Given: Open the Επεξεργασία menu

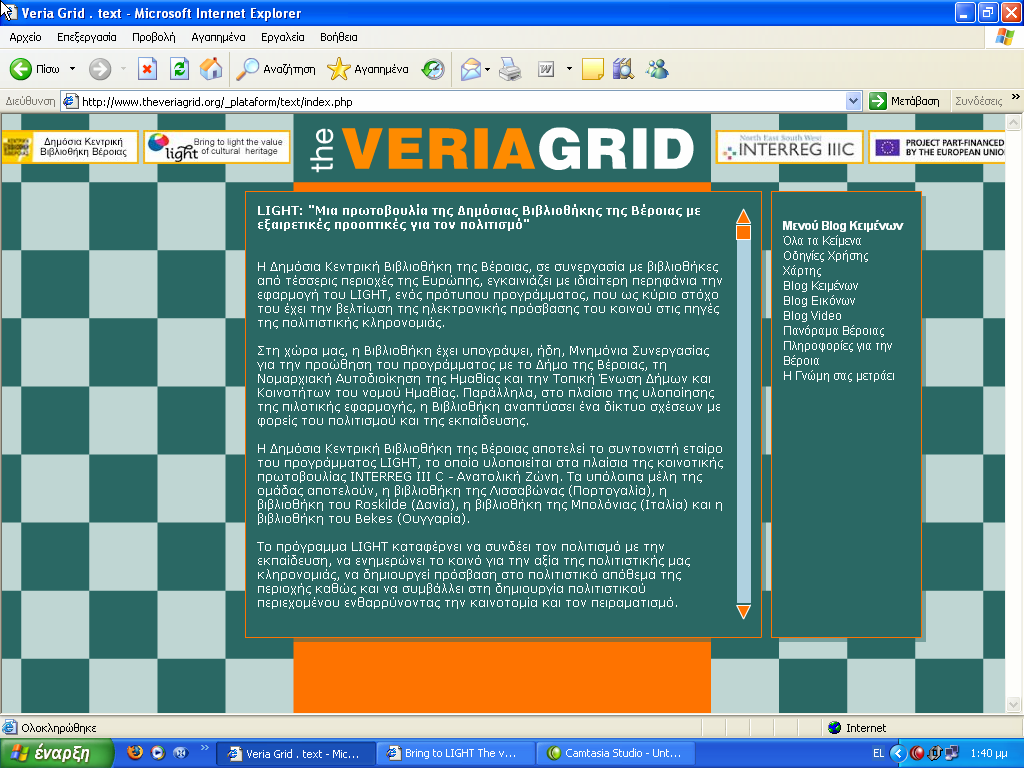Looking at the screenshot, I should tap(87, 37).
